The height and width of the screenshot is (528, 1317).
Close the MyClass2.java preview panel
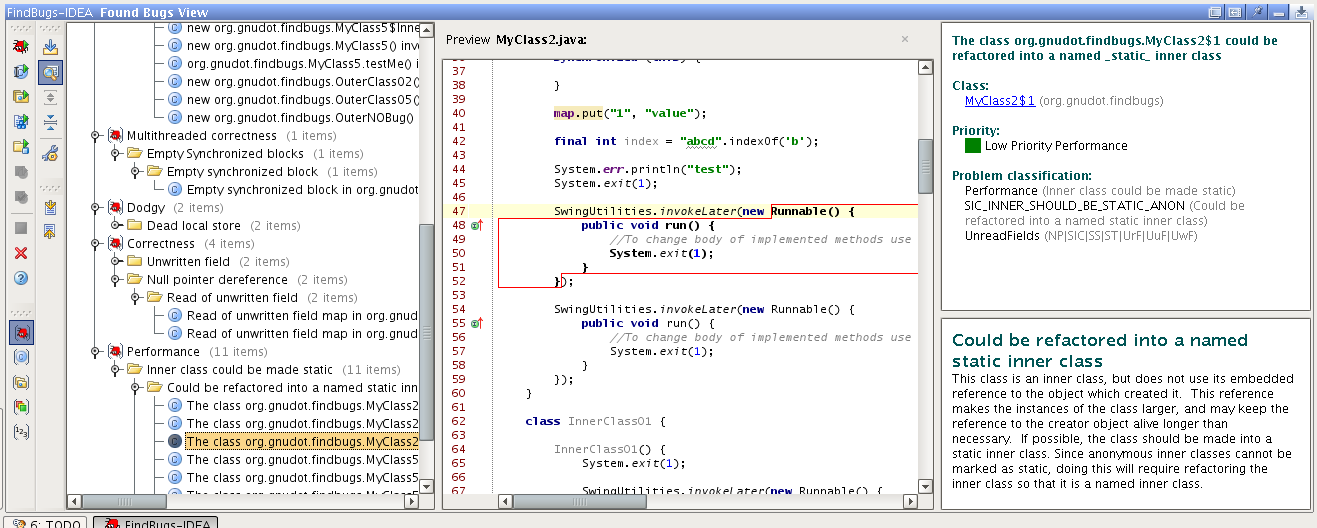tap(905, 39)
